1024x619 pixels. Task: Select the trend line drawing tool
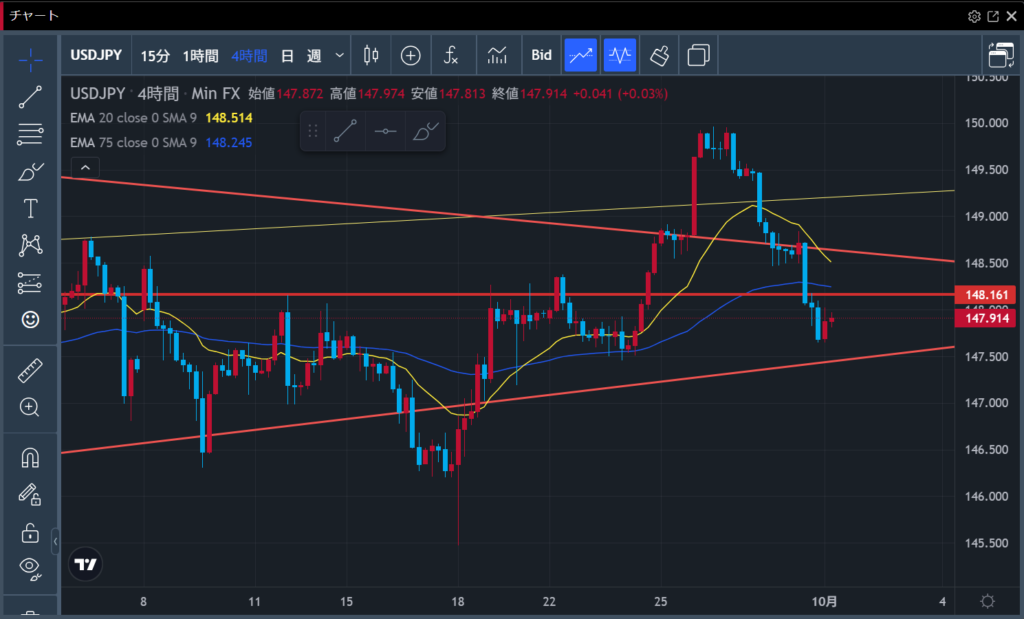30,96
